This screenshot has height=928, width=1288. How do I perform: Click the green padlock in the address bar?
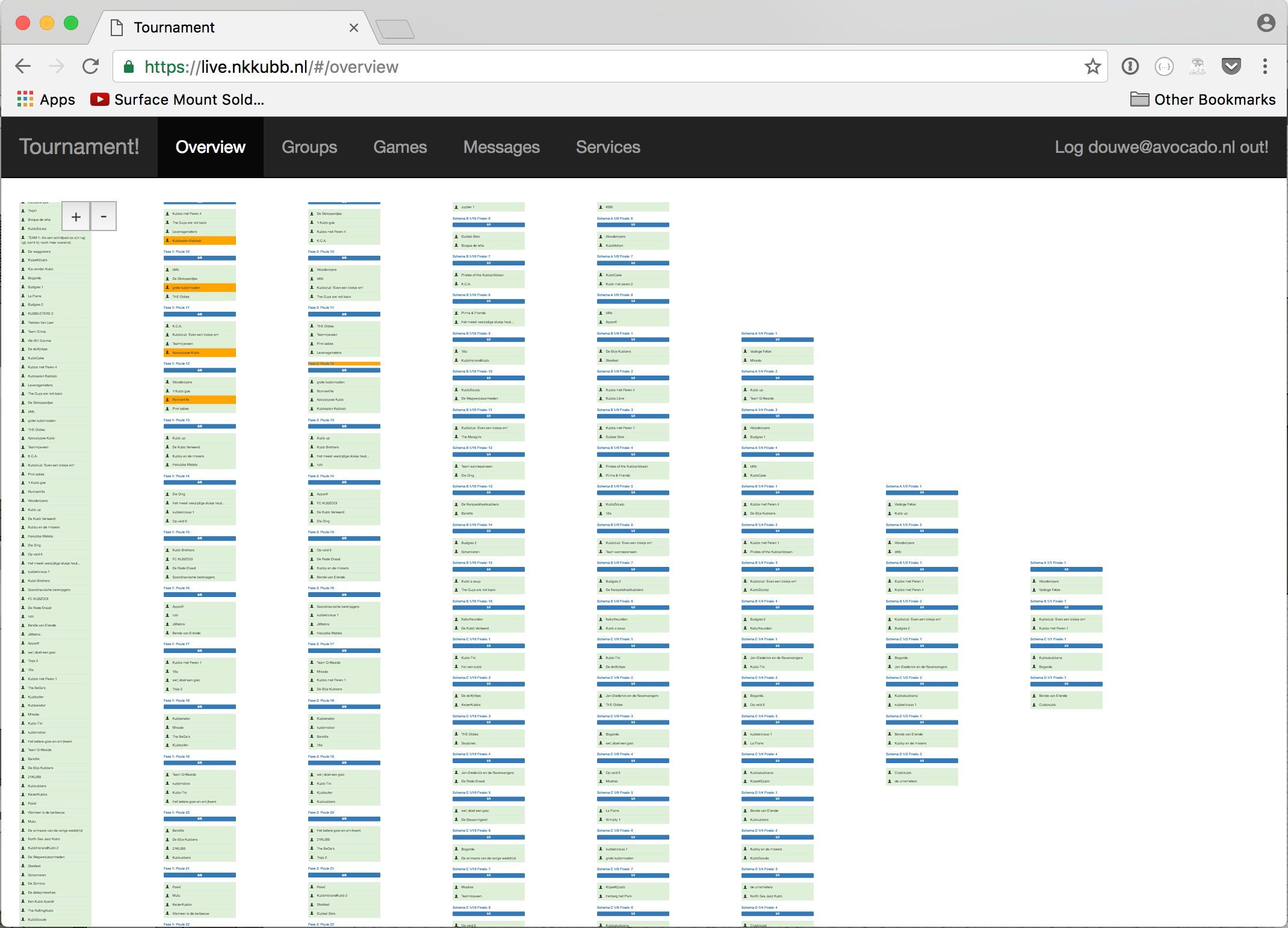coord(128,67)
